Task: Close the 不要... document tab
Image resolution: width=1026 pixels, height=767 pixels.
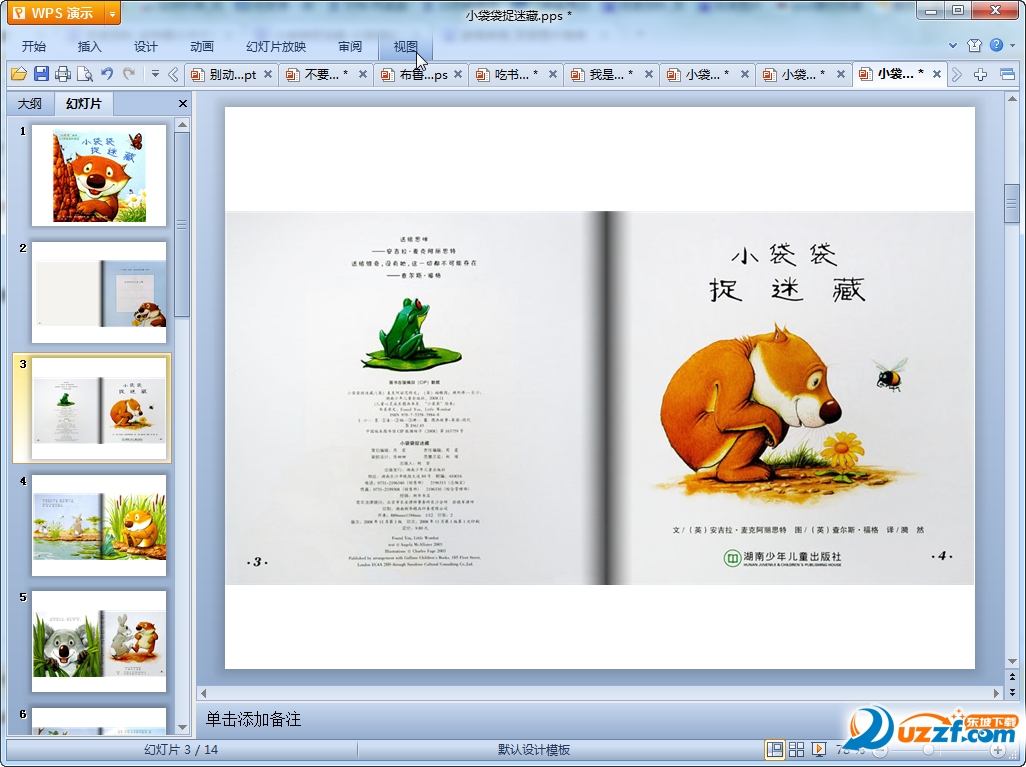Action: 363,75
